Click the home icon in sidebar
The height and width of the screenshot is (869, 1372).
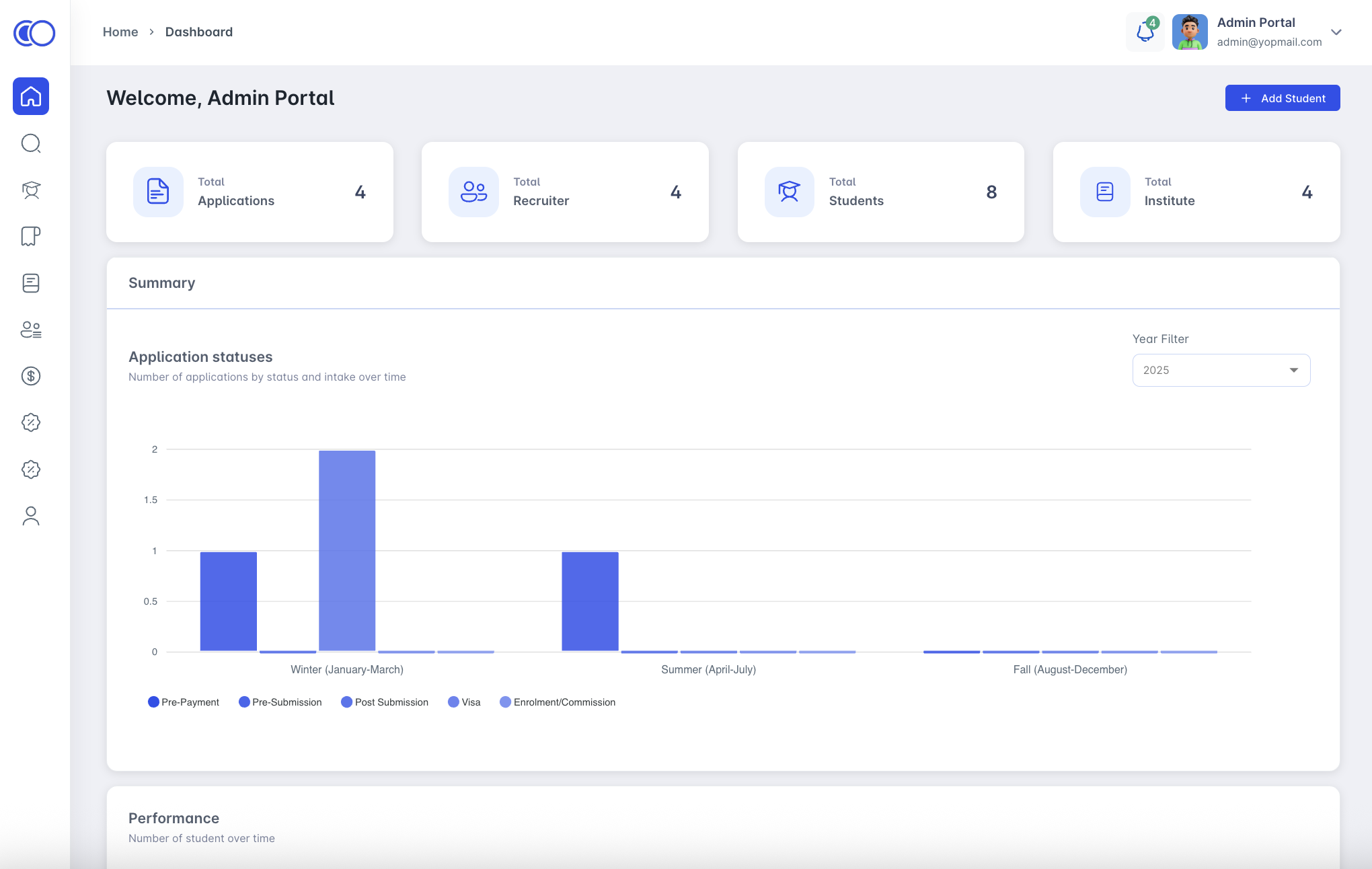click(x=31, y=96)
